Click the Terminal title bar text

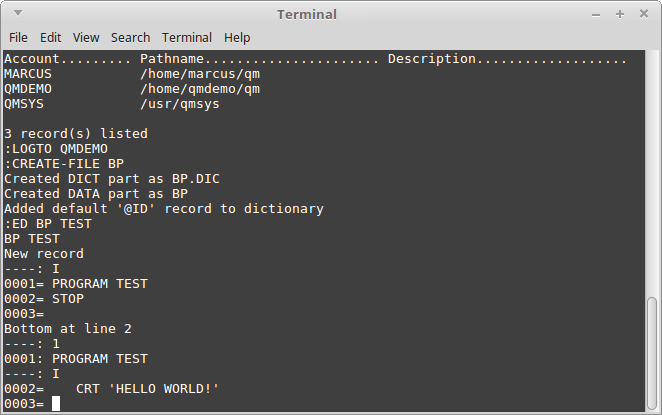307,14
